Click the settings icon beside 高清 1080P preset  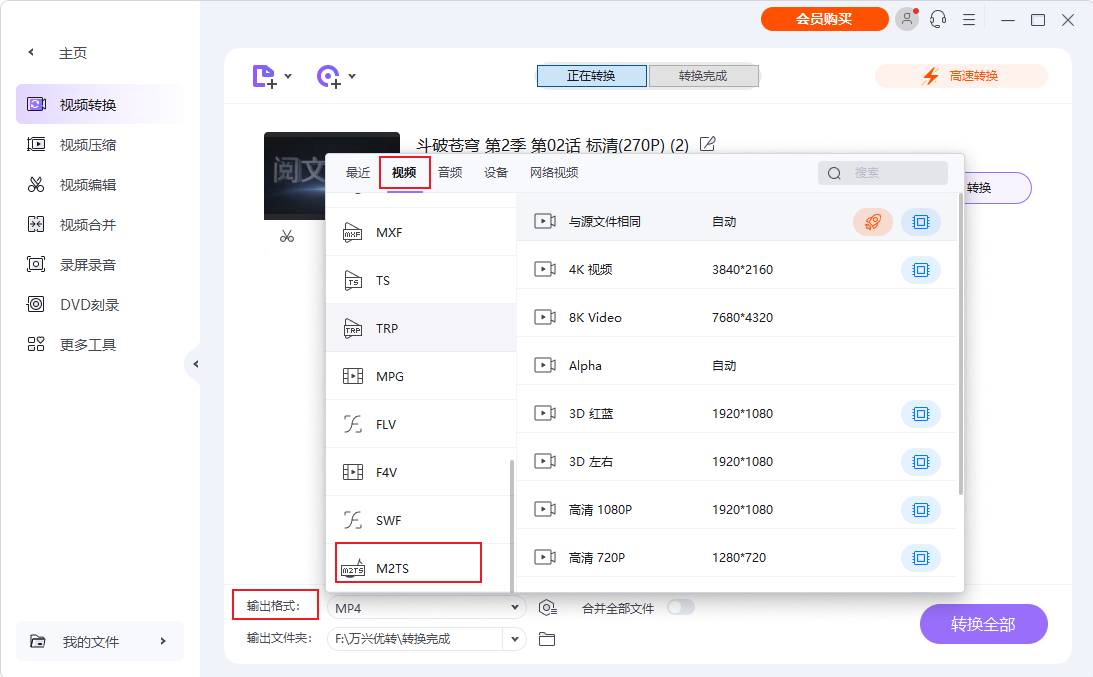pyautogui.click(x=920, y=509)
